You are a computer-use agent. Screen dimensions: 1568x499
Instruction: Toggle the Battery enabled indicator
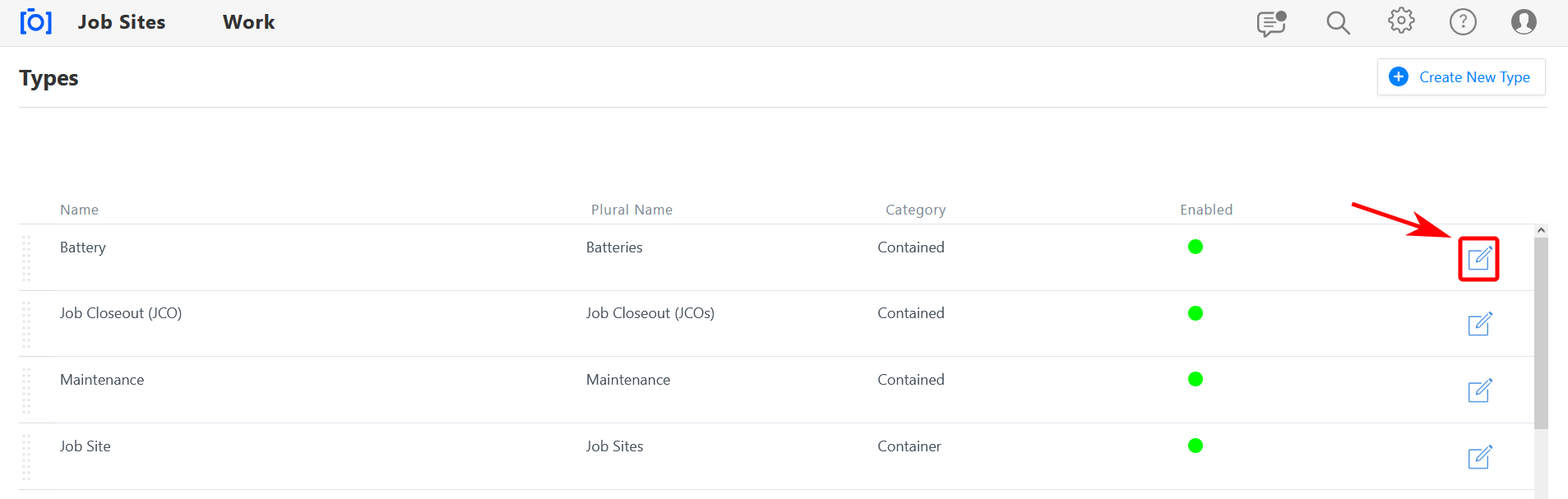point(1196,247)
